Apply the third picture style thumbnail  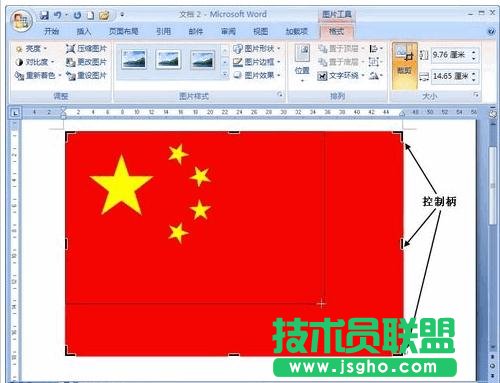[203, 59]
